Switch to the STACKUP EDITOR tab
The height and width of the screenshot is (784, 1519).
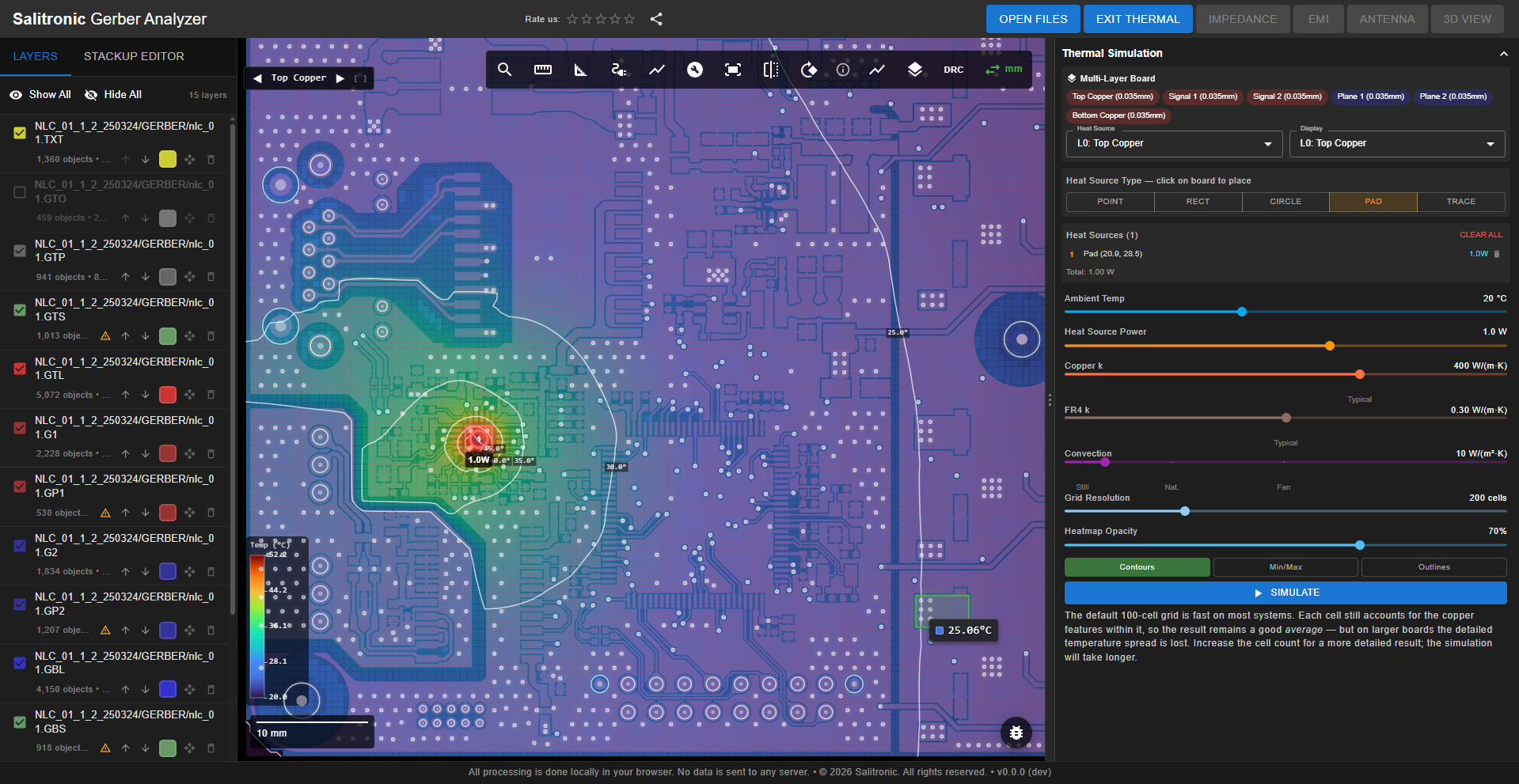(134, 56)
